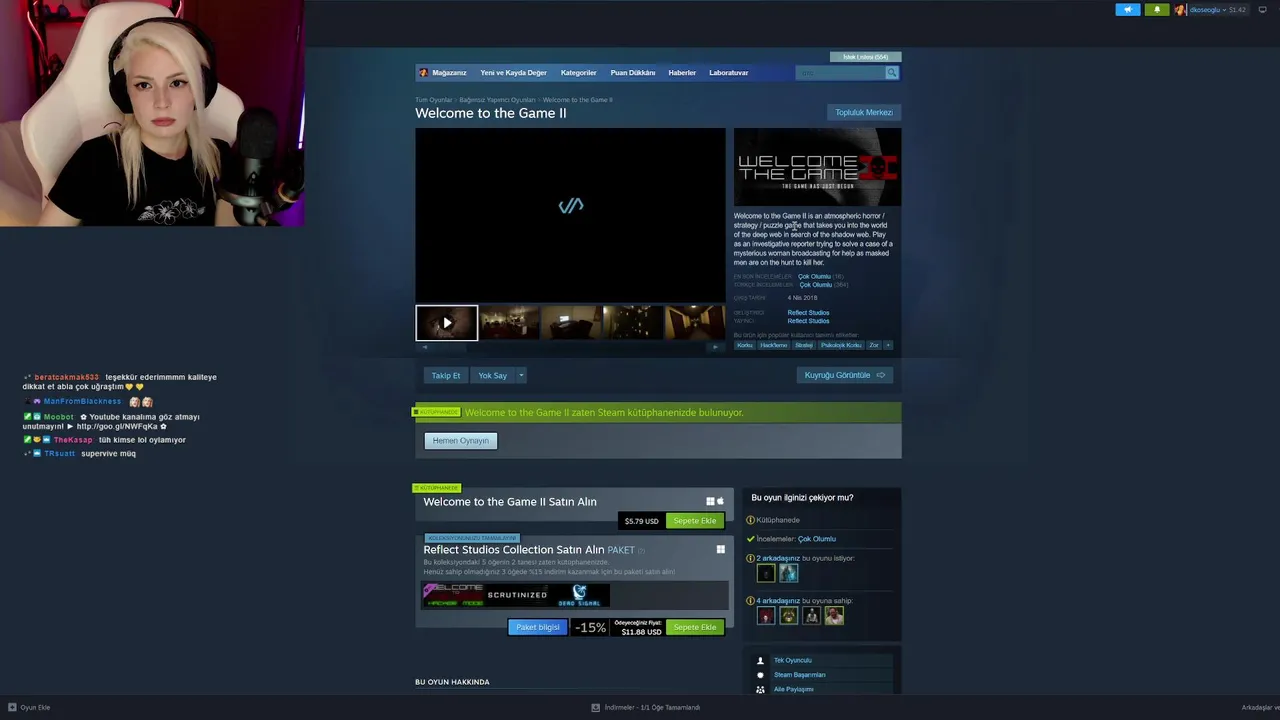Screen dimensions: 1280x720
Task: Select the fourth screenshot thumbnail
Action: click(633, 323)
